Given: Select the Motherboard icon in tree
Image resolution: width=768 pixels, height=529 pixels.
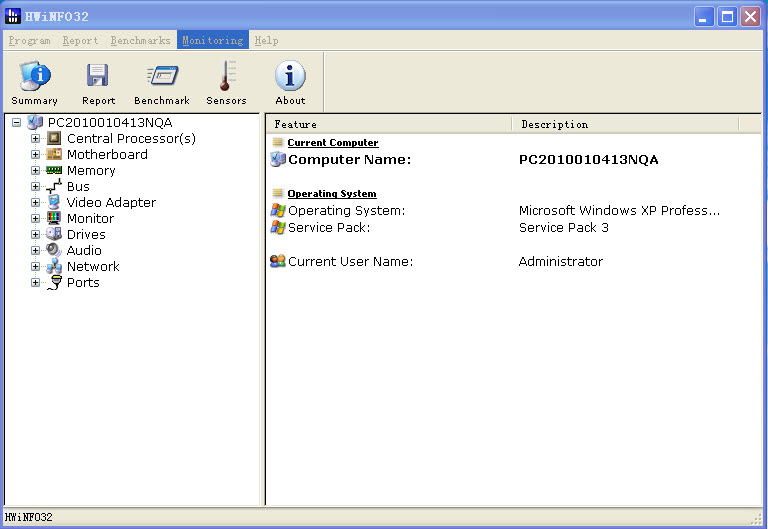Looking at the screenshot, I should 54,155.
